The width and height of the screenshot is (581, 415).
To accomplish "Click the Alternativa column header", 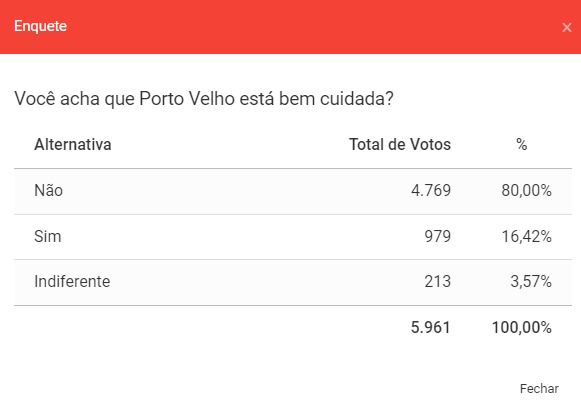I will pos(73,145).
